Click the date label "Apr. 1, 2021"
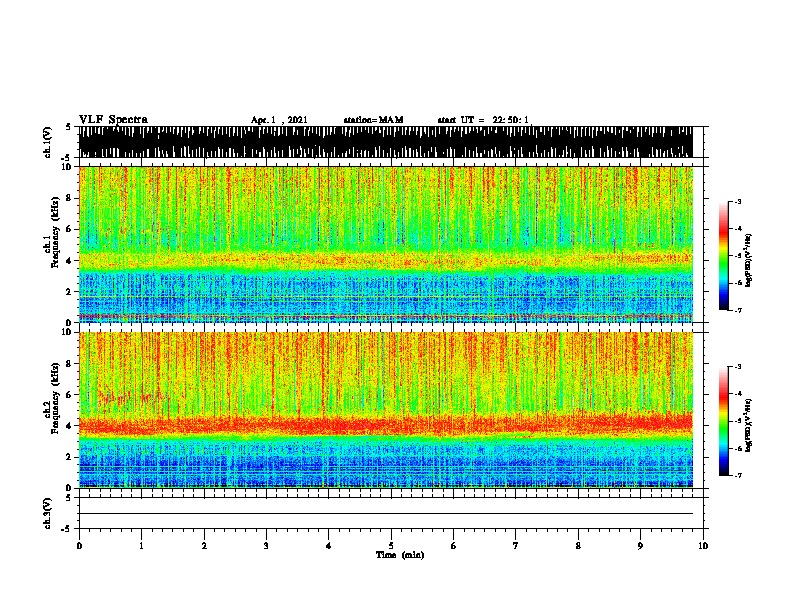Viewport: 792px width, 612px height. 279,120
